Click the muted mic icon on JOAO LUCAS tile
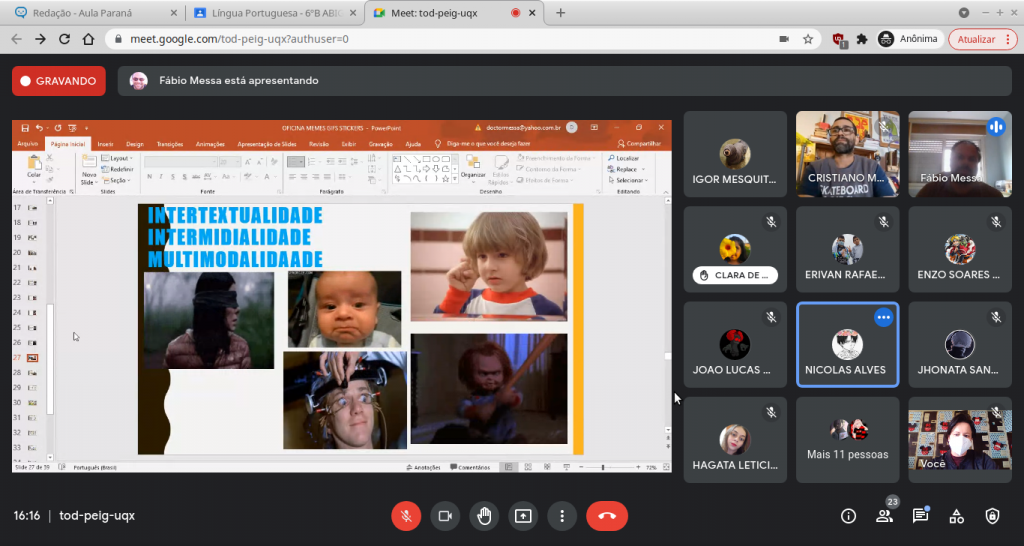This screenshot has height=546, width=1024. tap(771, 317)
